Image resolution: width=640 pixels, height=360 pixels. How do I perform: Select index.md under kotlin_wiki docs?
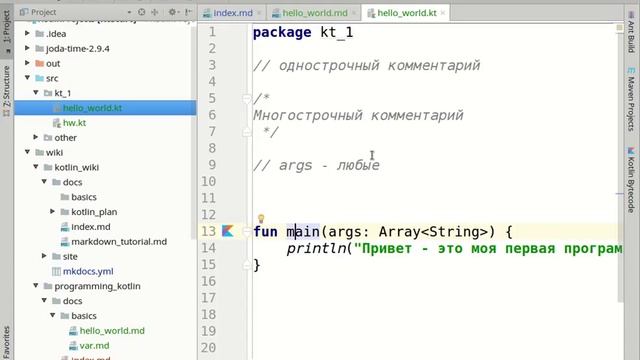coord(91,227)
